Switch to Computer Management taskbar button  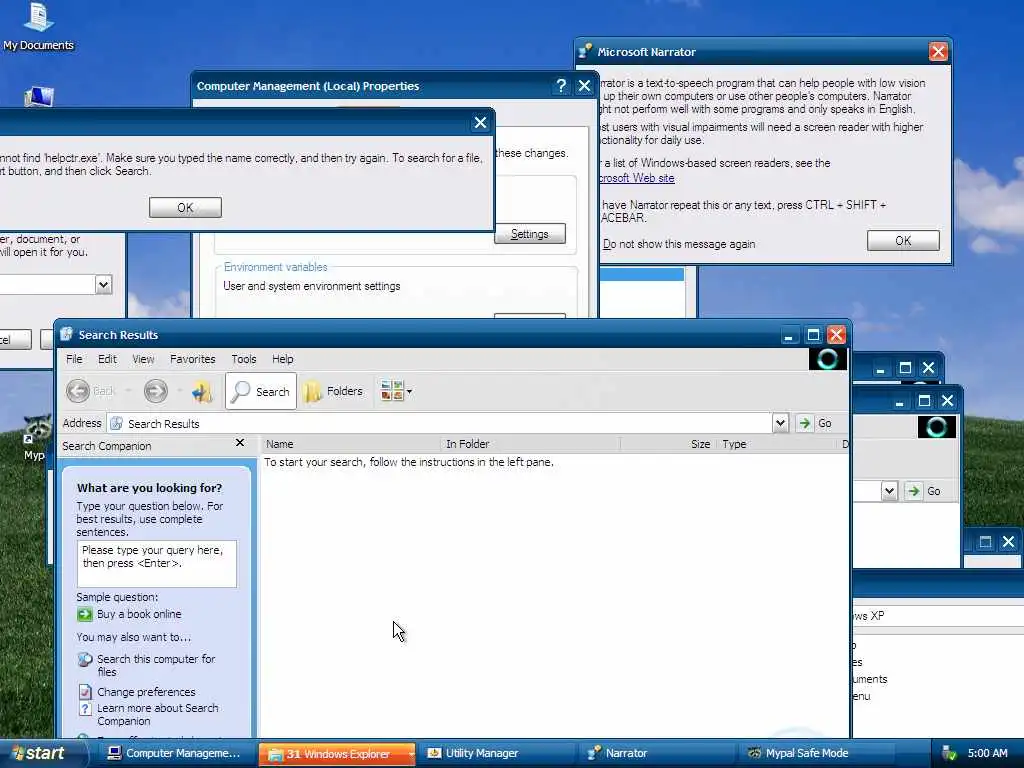click(174, 754)
